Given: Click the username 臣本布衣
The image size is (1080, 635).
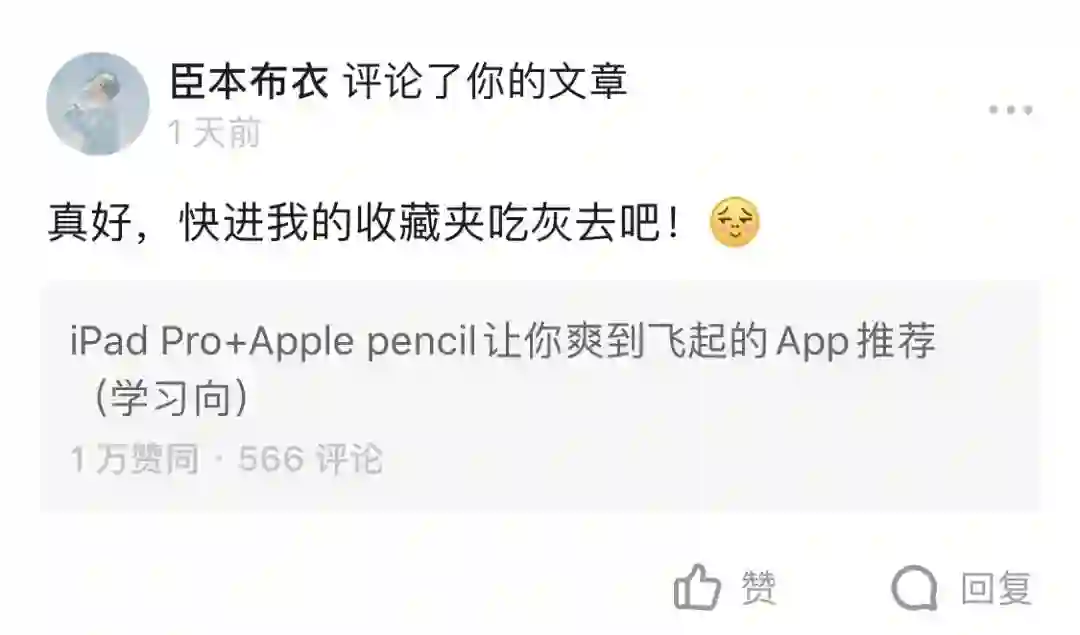Looking at the screenshot, I should [249, 81].
